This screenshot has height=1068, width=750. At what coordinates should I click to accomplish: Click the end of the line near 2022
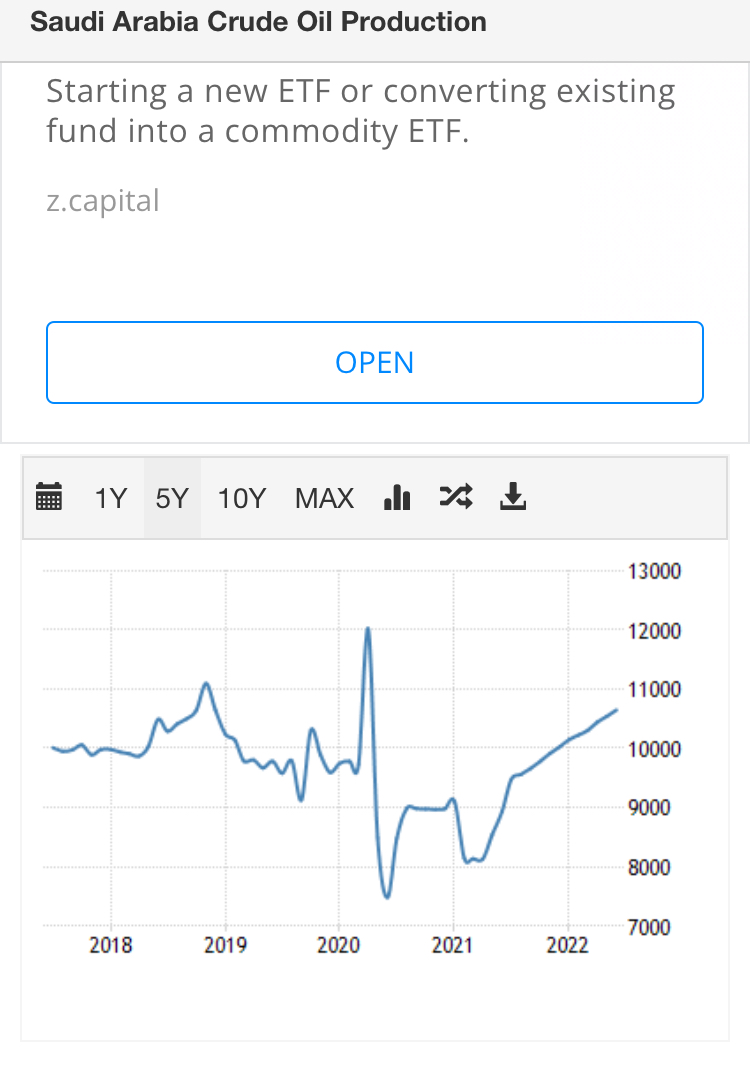pos(616,710)
